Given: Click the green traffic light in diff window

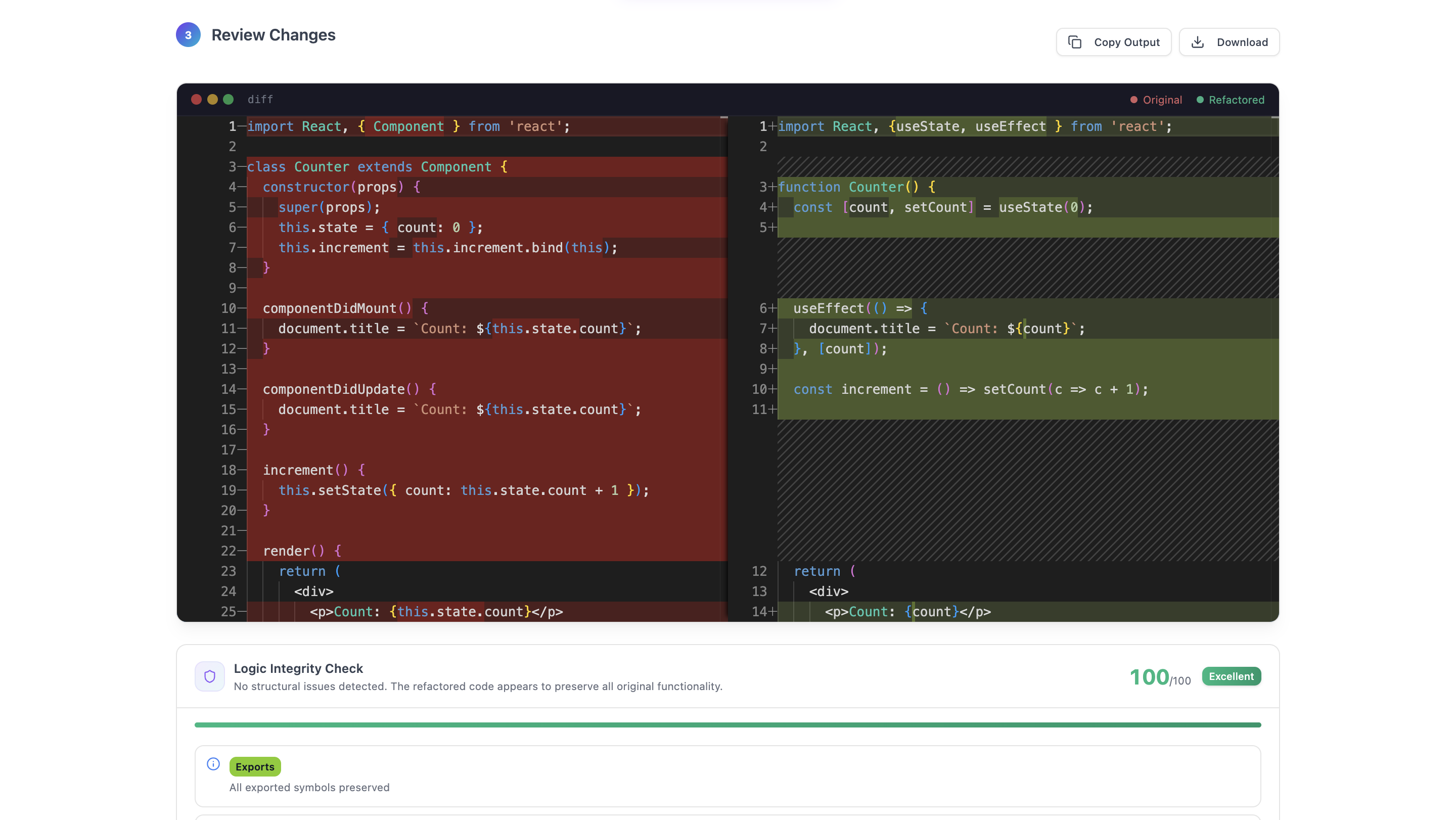Looking at the screenshot, I should (x=228, y=100).
